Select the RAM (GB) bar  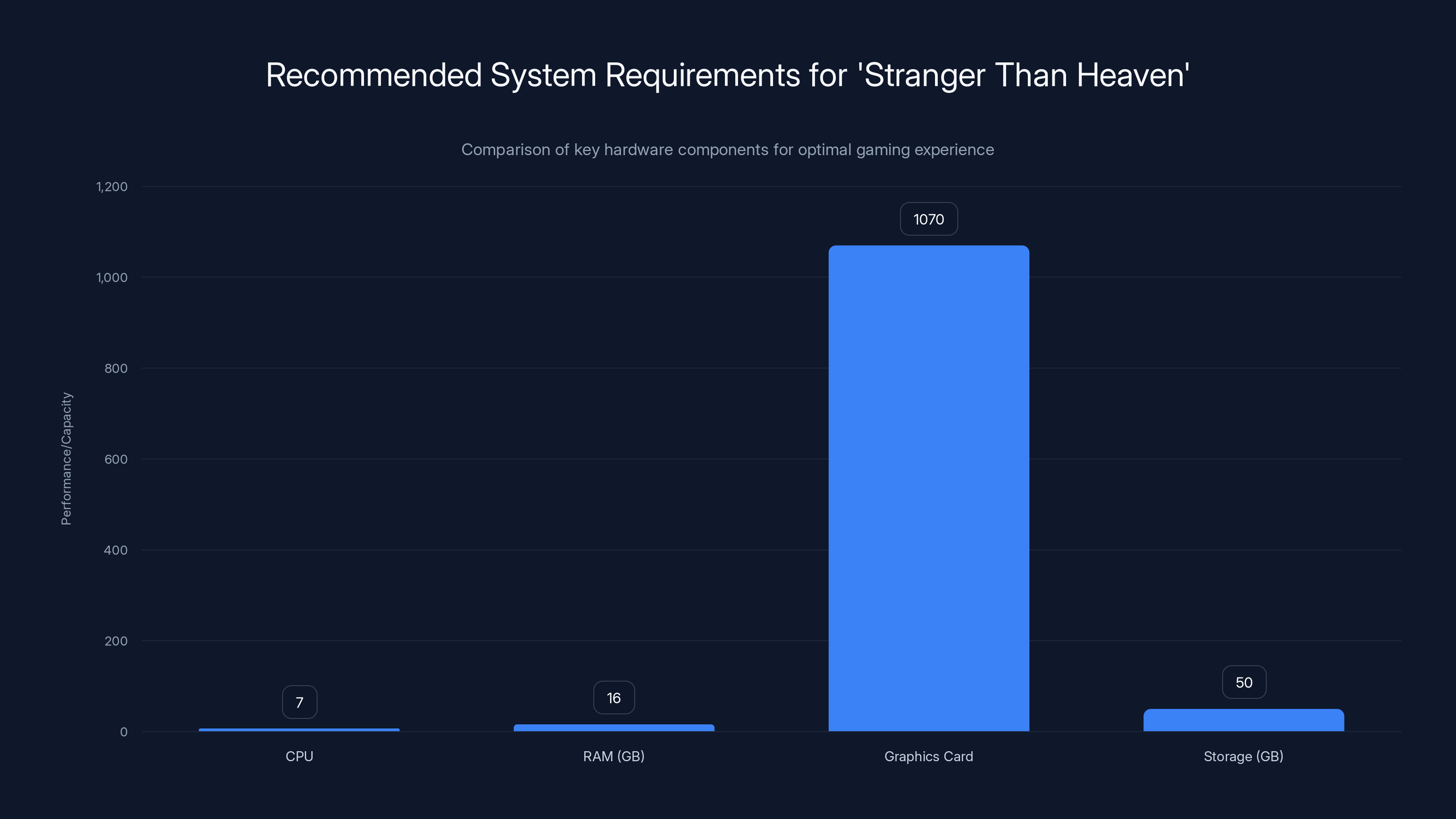click(x=614, y=728)
